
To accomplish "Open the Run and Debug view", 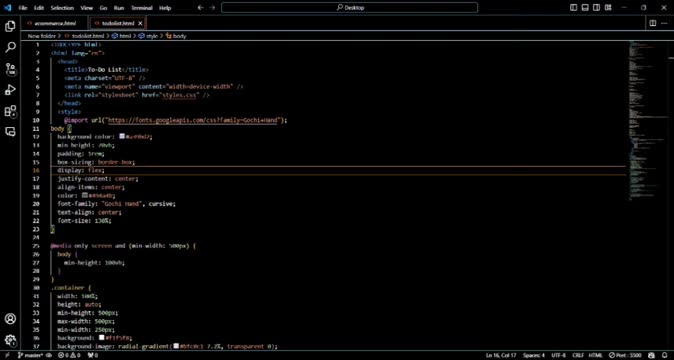I will tap(10, 90).
